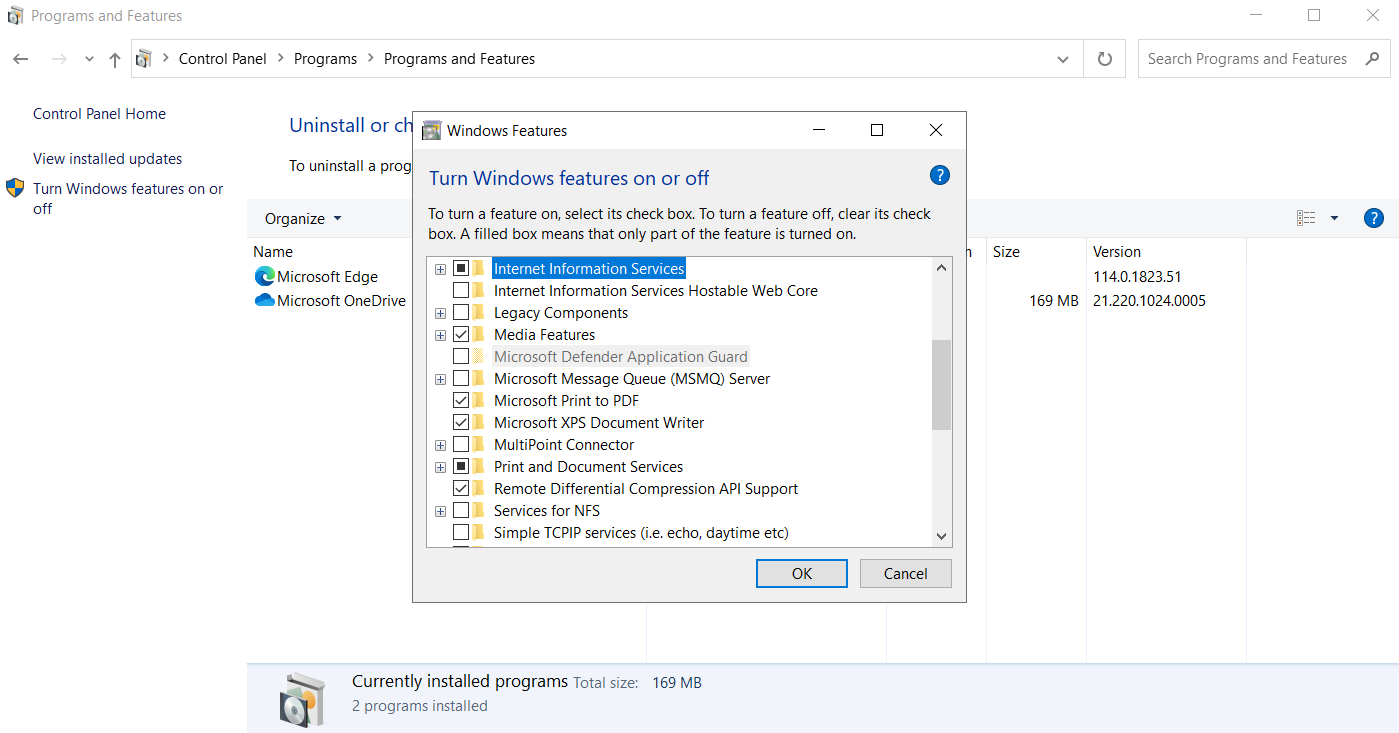Expand the Media Features node
This screenshot has width=1399, height=733.
pyautogui.click(x=440, y=335)
